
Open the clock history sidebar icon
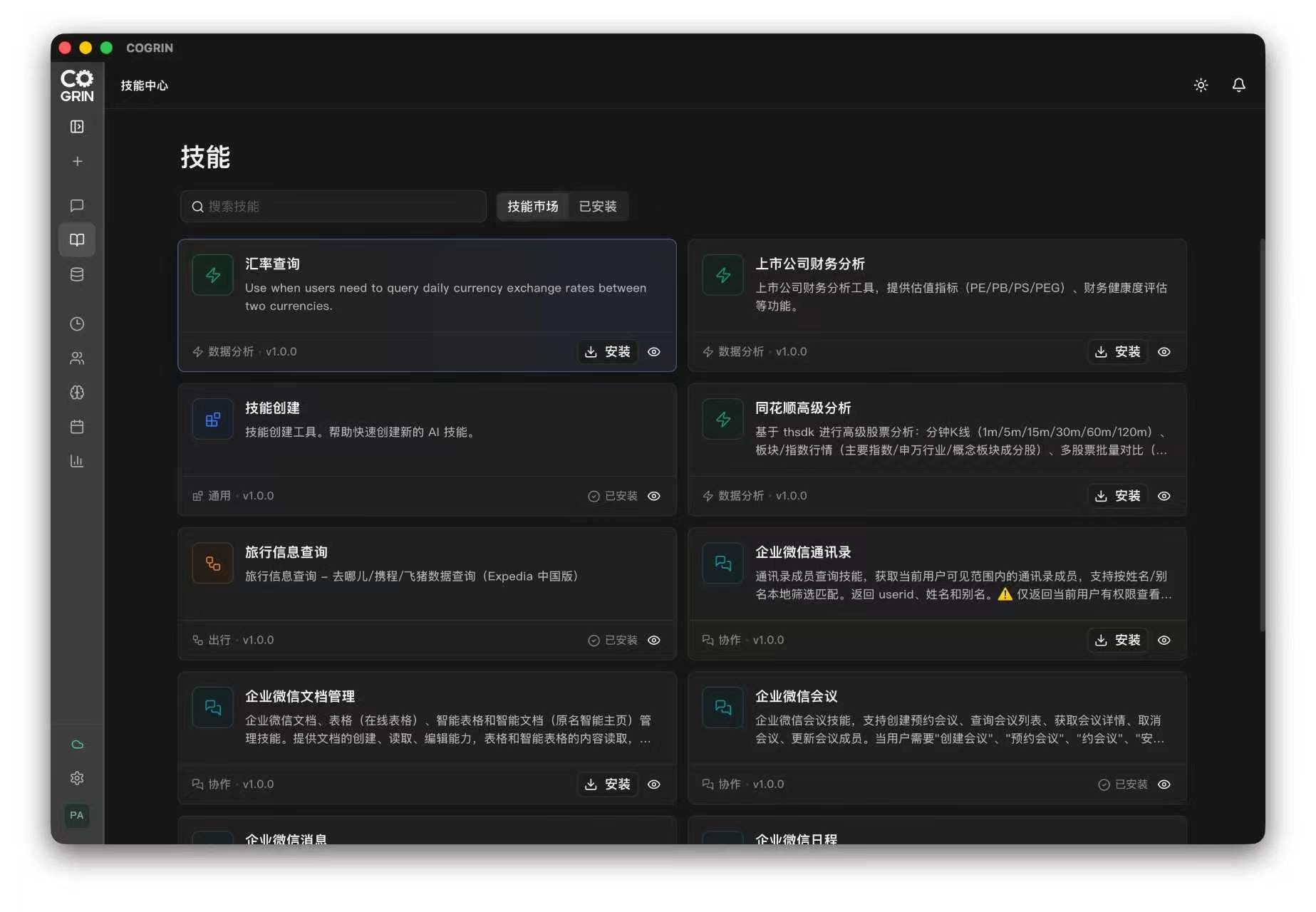pos(77,323)
